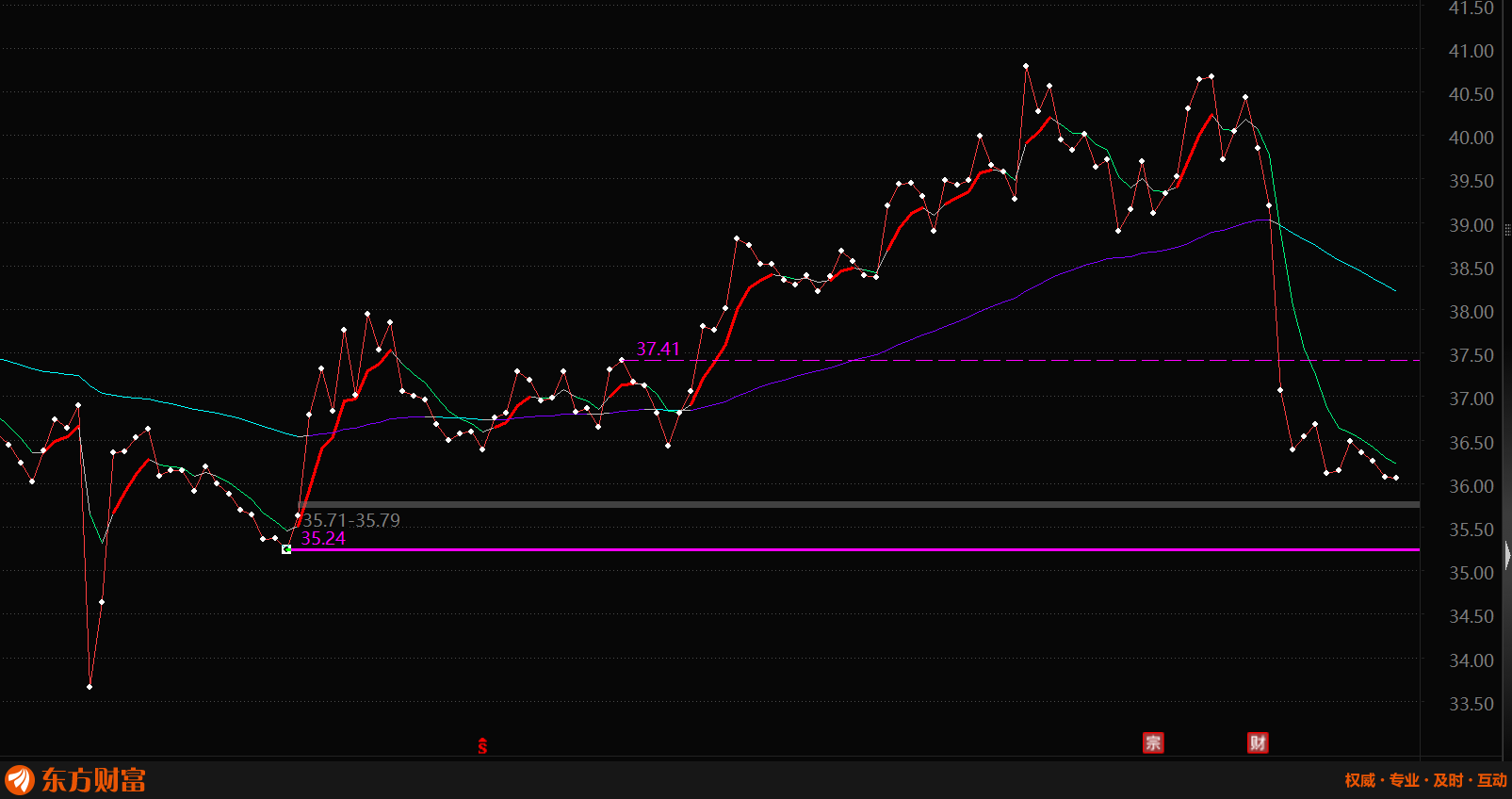Click the 35.00 price axis label
Viewport: 1512px width, 799px height.
pyautogui.click(x=1471, y=573)
